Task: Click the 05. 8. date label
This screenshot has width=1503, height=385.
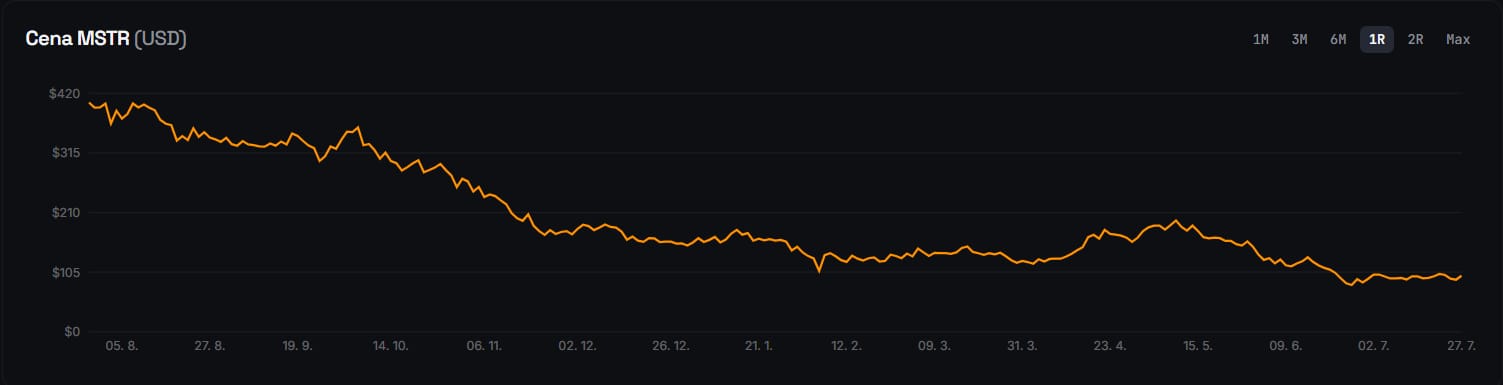Action: click(122, 346)
